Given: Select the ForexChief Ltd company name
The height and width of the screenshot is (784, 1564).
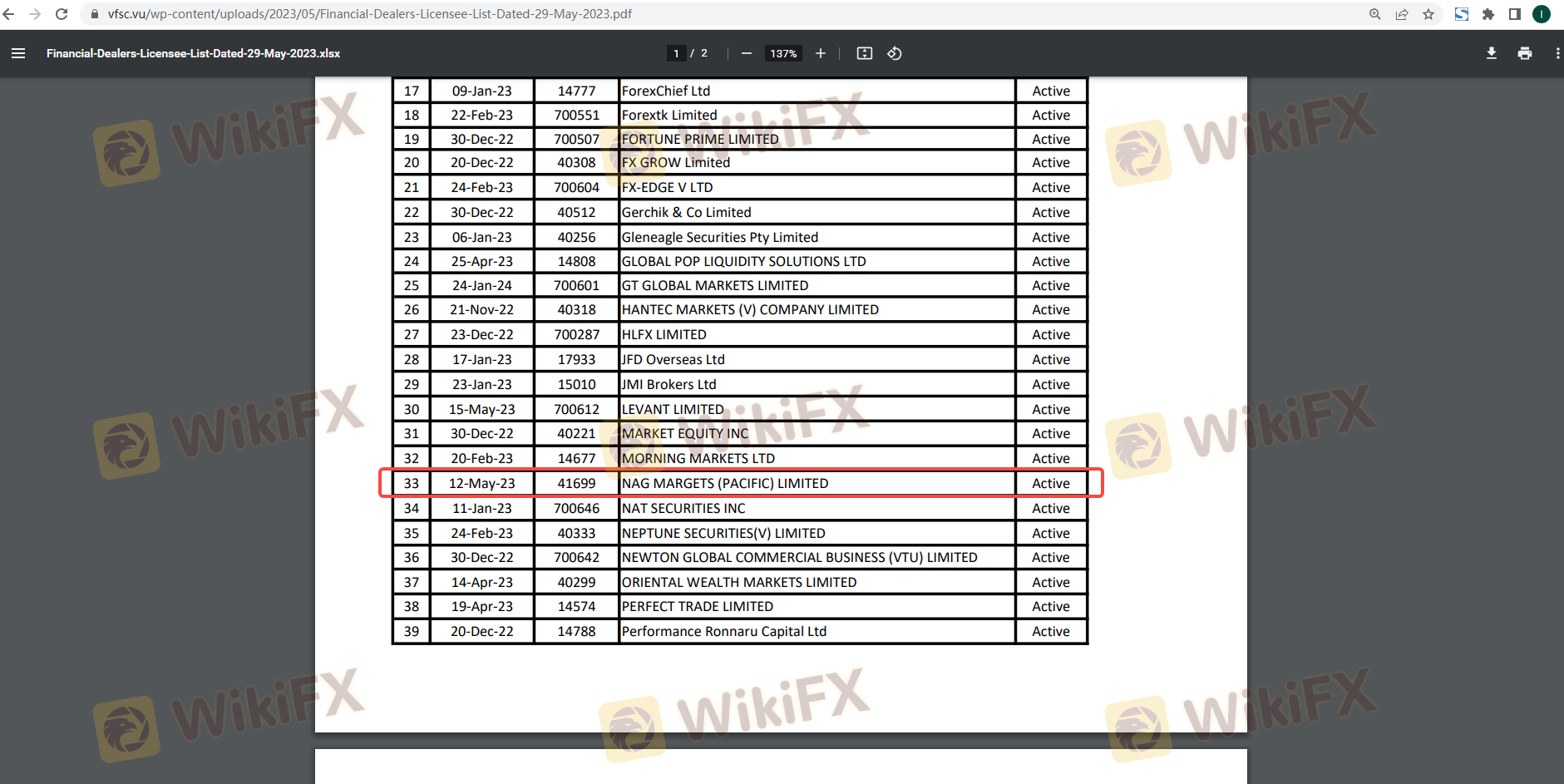Looking at the screenshot, I should click(x=666, y=91).
